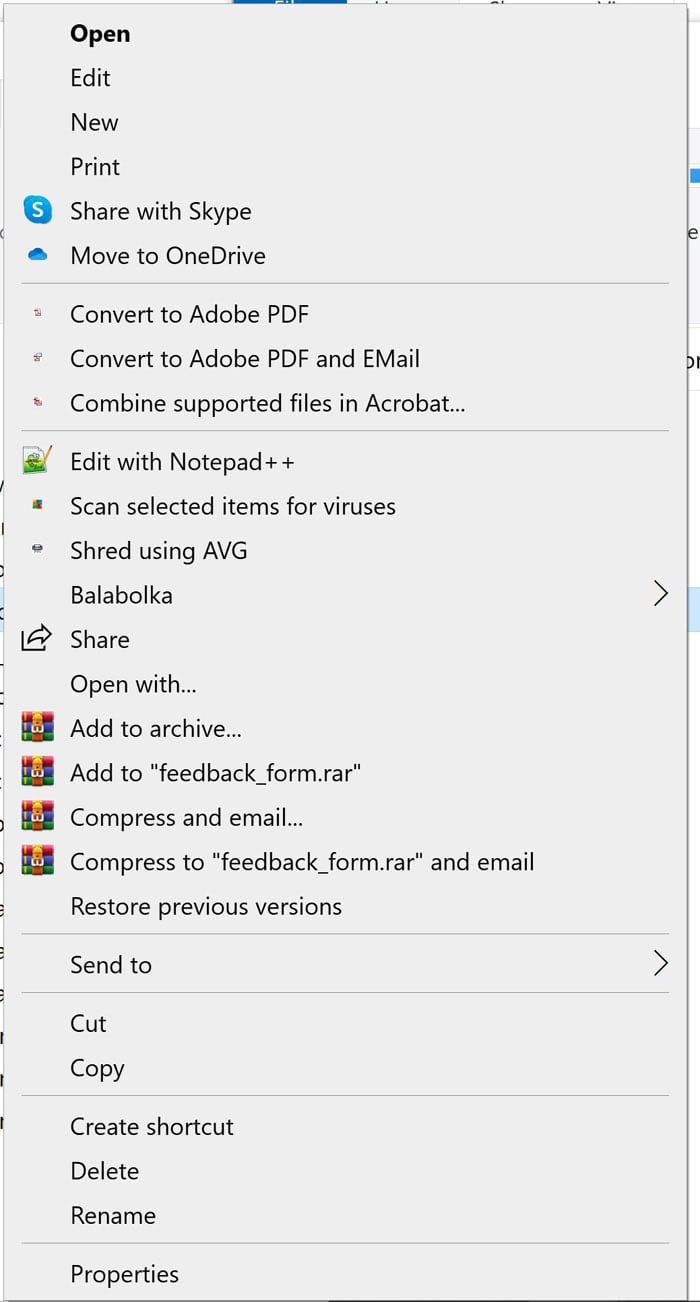The width and height of the screenshot is (700, 1302).
Task: Expand the Balabolka submenu arrow
Action: 660,594
